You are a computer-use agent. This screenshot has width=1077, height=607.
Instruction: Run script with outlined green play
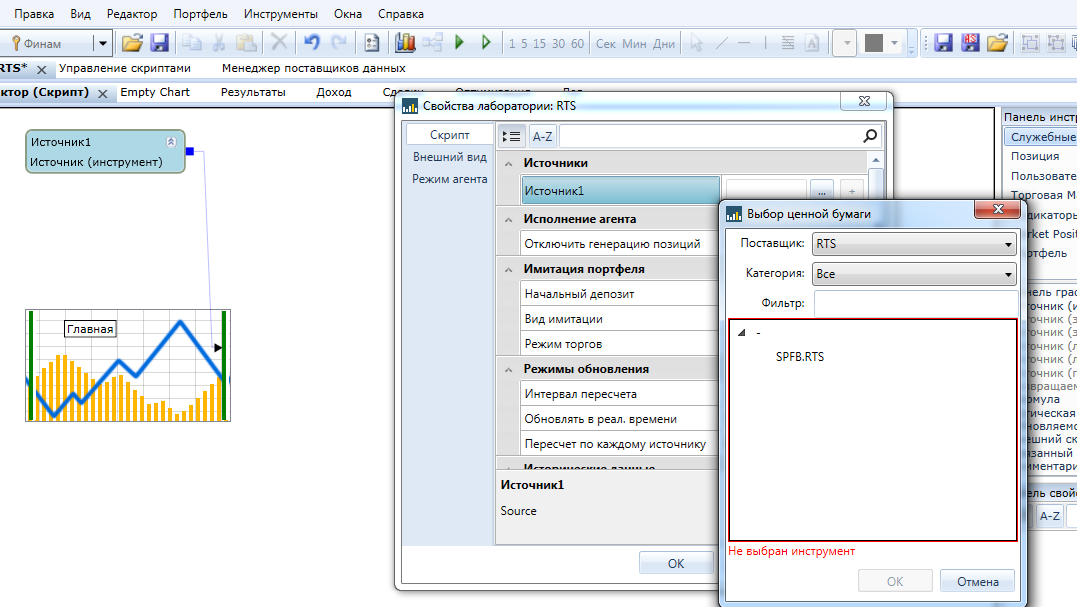(486, 43)
